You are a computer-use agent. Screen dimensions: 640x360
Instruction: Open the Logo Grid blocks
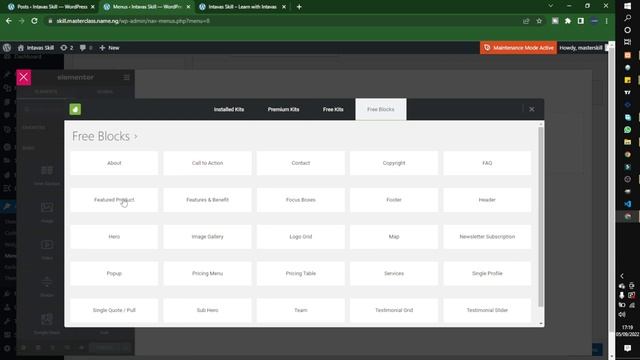pos(301,237)
